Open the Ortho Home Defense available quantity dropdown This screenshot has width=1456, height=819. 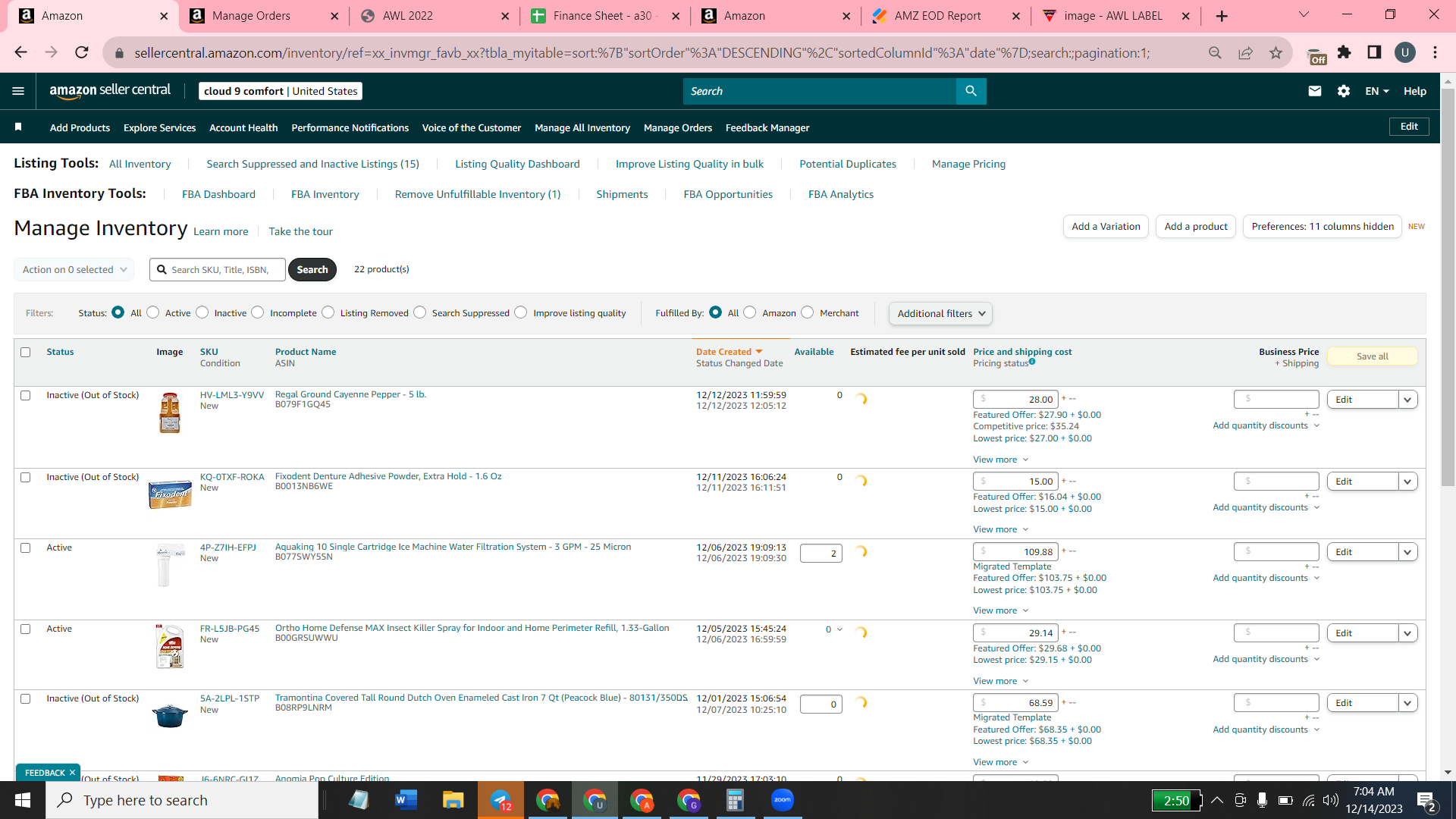point(834,629)
